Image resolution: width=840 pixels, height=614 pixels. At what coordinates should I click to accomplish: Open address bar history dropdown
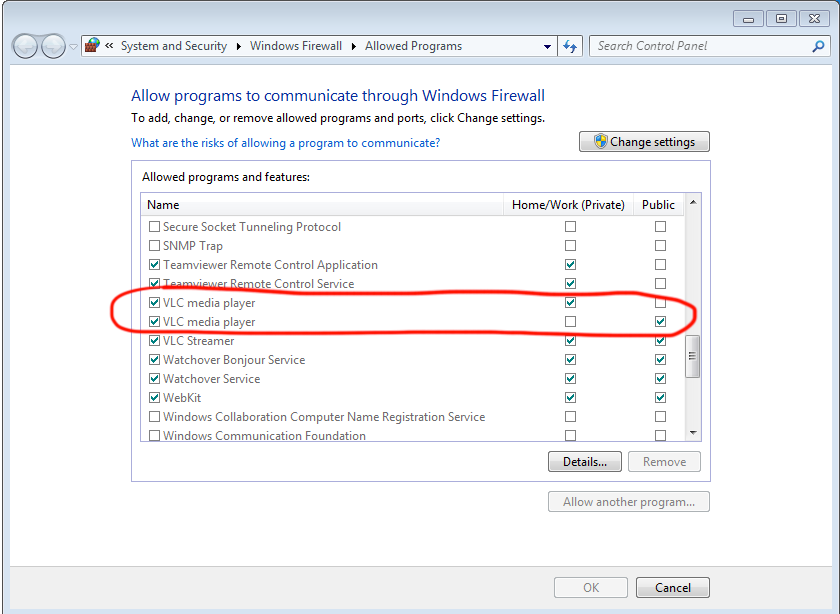[x=547, y=47]
